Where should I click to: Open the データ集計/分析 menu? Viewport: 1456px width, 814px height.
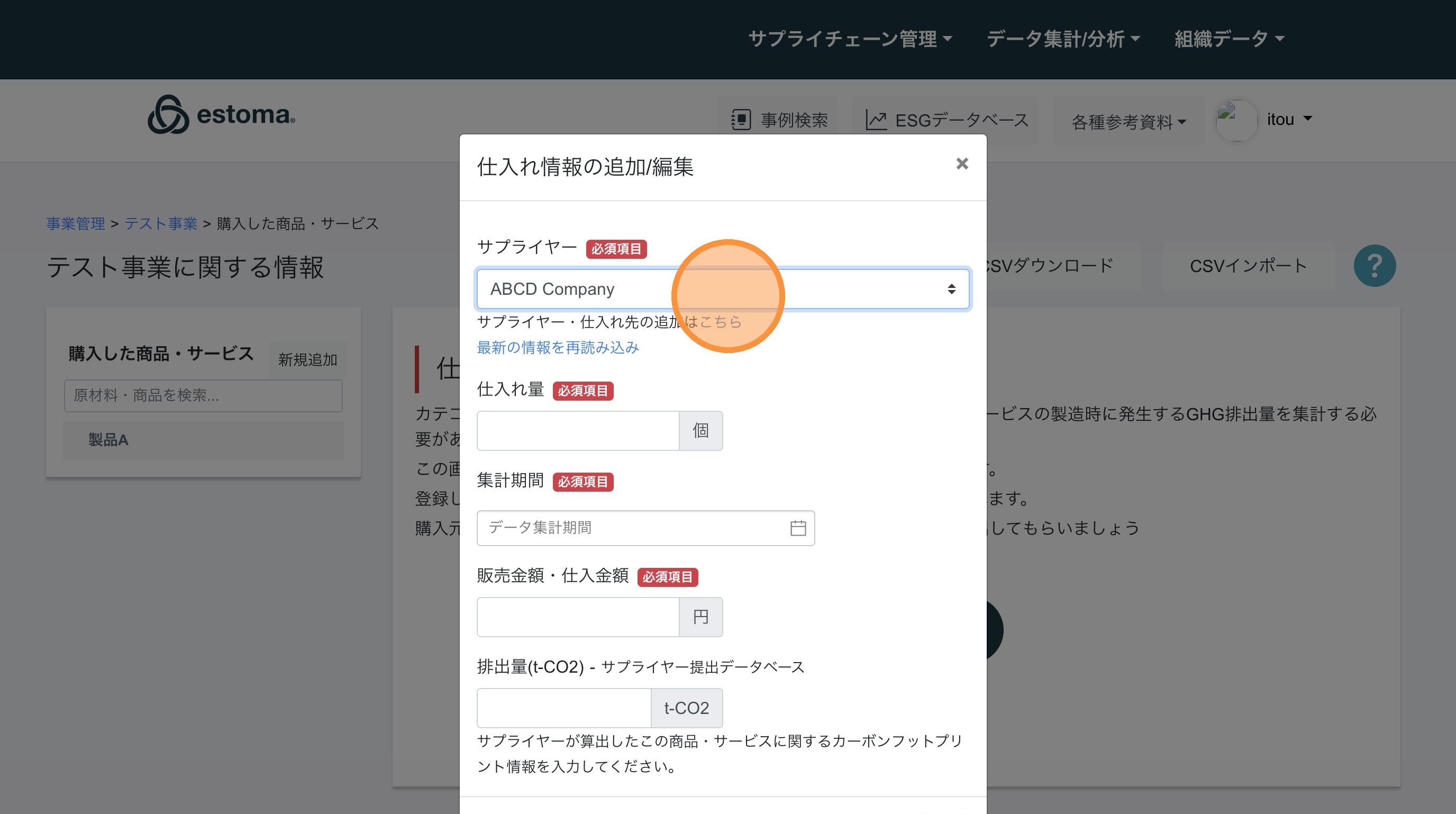coord(1063,39)
